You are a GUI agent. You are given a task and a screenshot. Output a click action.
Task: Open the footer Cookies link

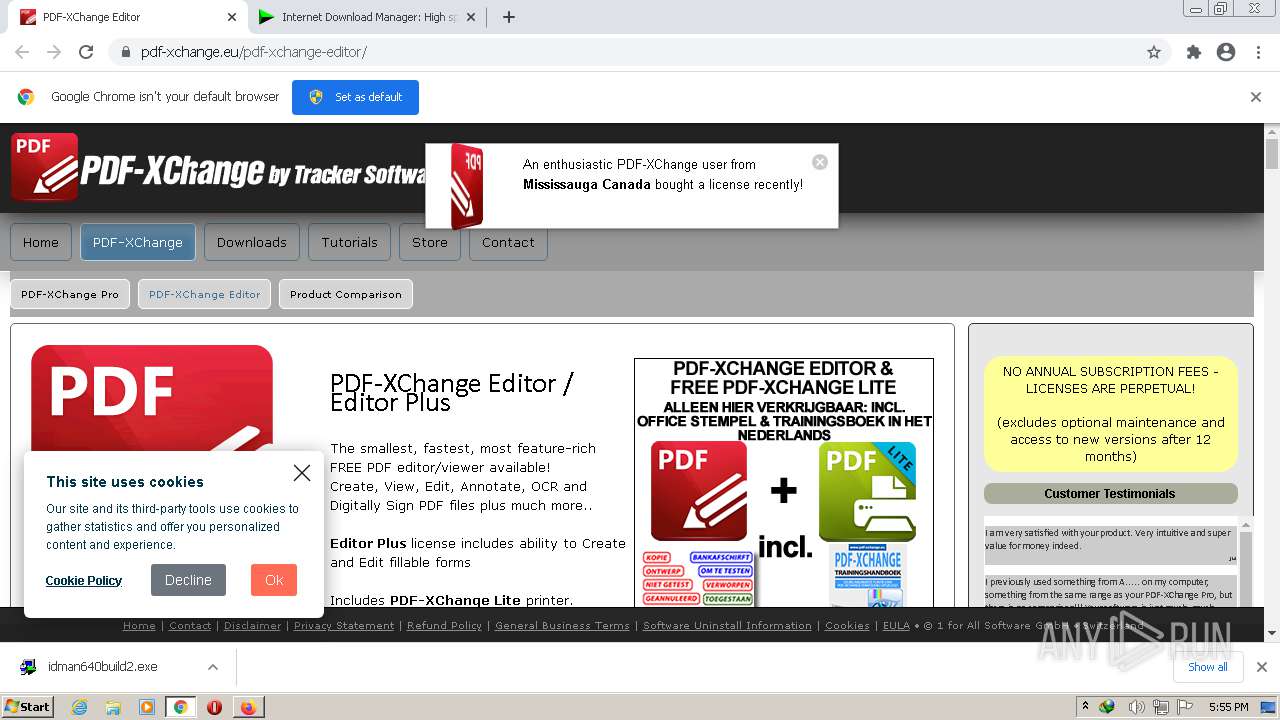(x=847, y=626)
